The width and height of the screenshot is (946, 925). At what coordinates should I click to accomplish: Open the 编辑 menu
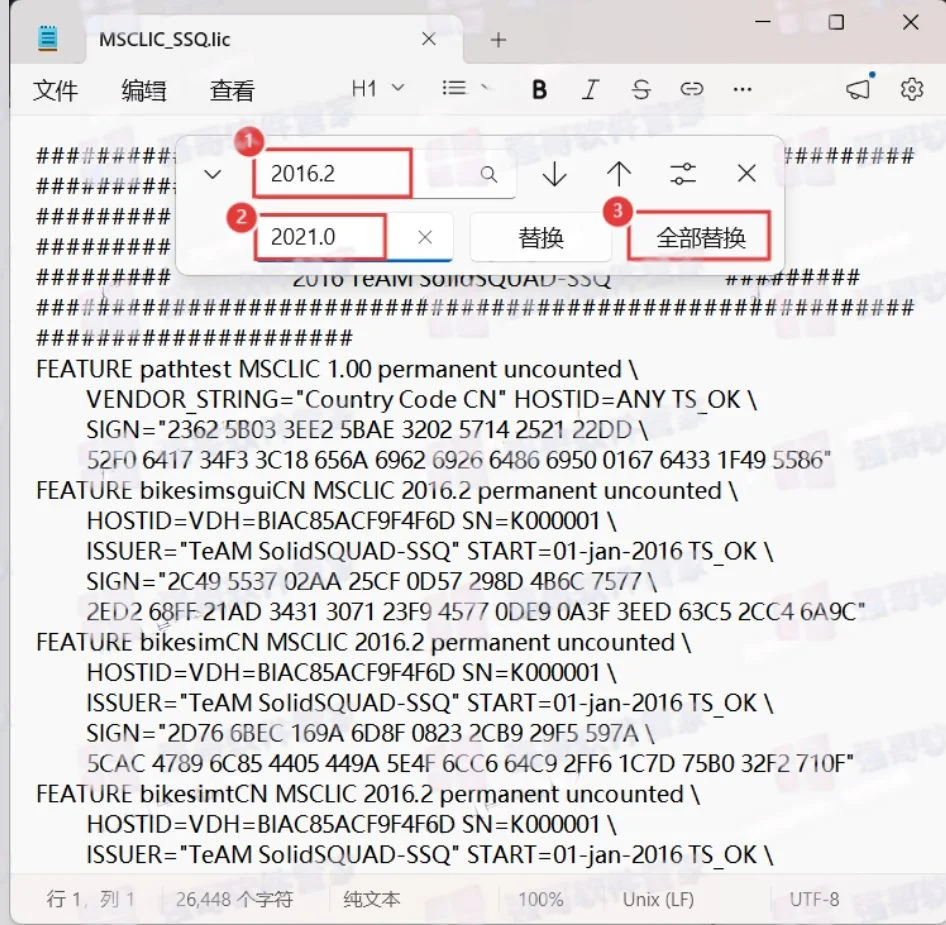144,91
